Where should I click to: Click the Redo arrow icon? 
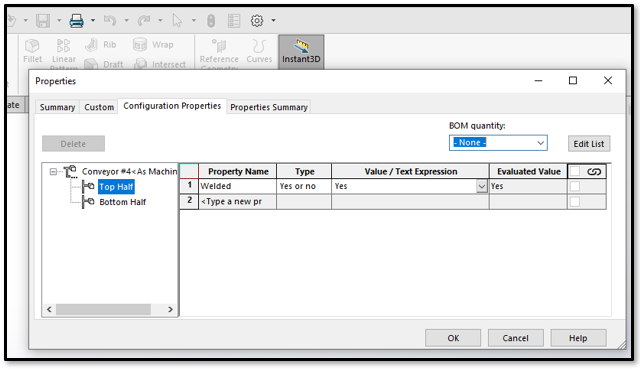pyautogui.click(x=144, y=20)
